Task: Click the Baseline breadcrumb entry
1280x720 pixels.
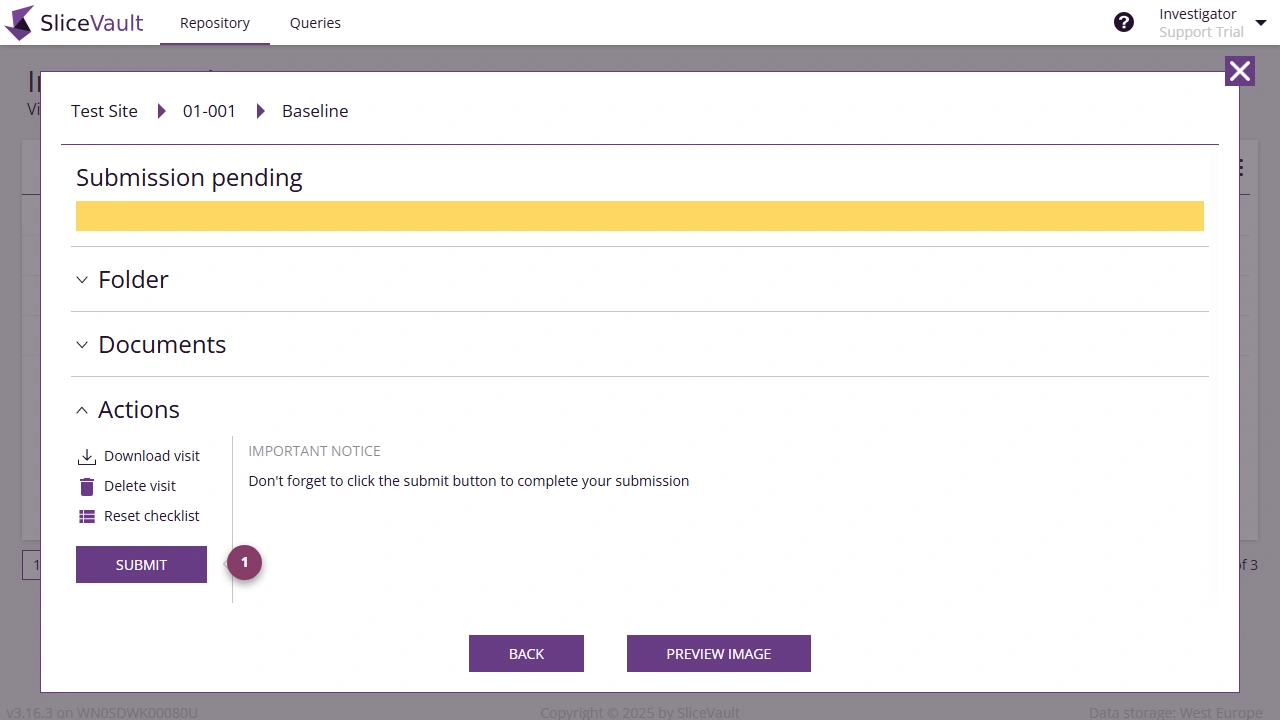Action: (315, 111)
